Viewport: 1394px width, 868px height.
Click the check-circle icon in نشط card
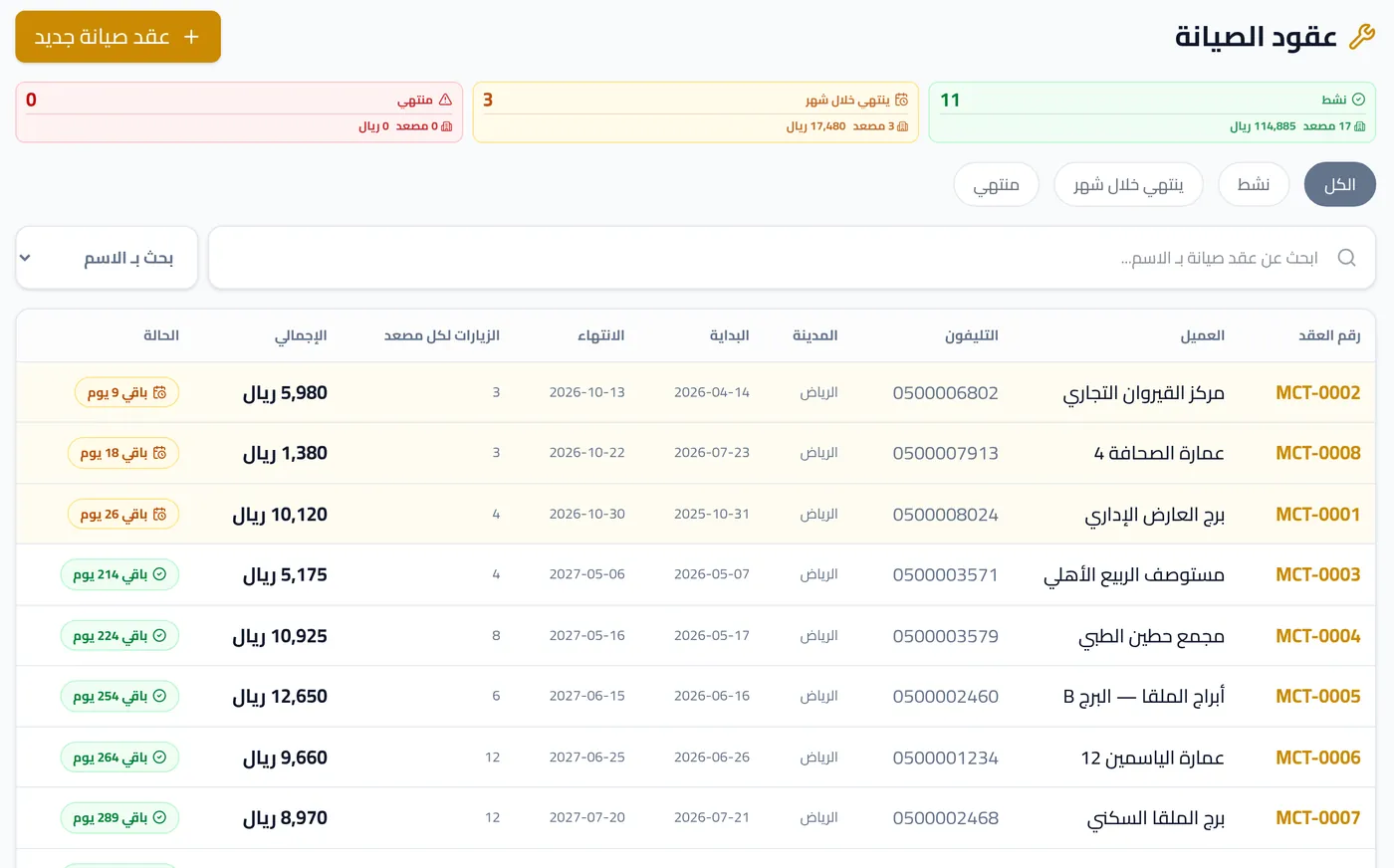tap(1358, 100)
